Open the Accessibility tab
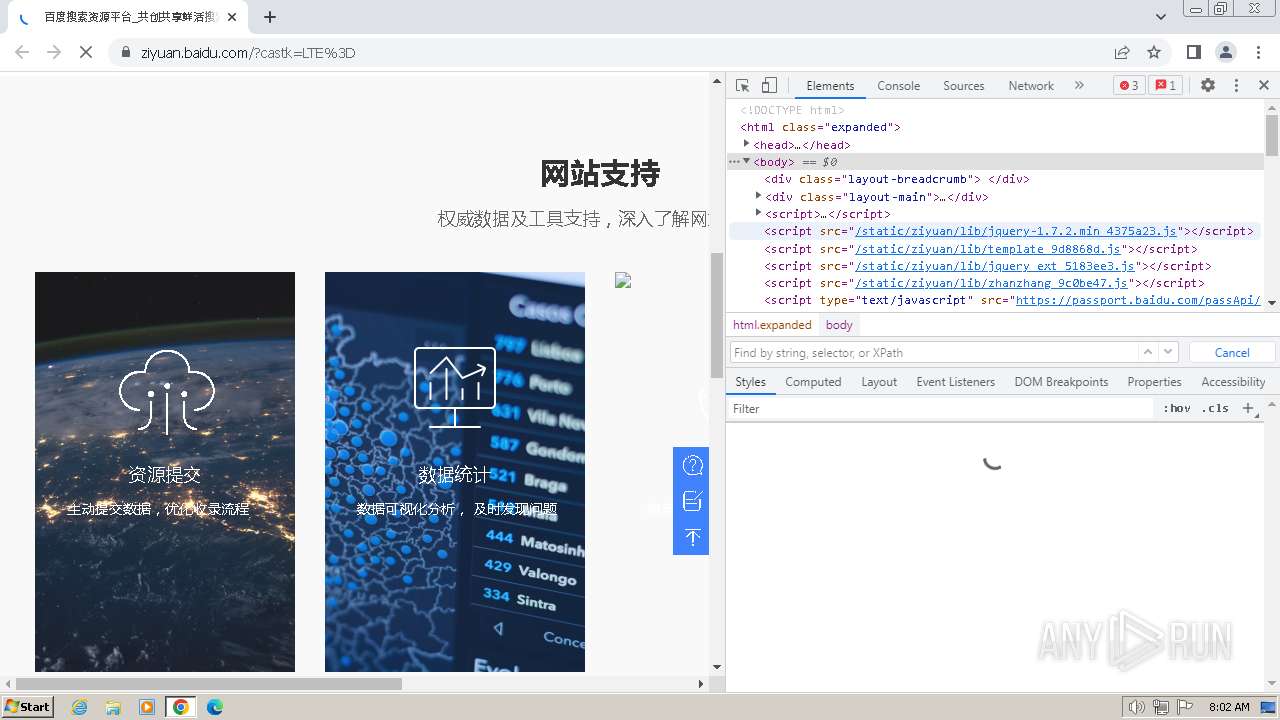Screen dimensions: 1280x720 (1233, 382)
